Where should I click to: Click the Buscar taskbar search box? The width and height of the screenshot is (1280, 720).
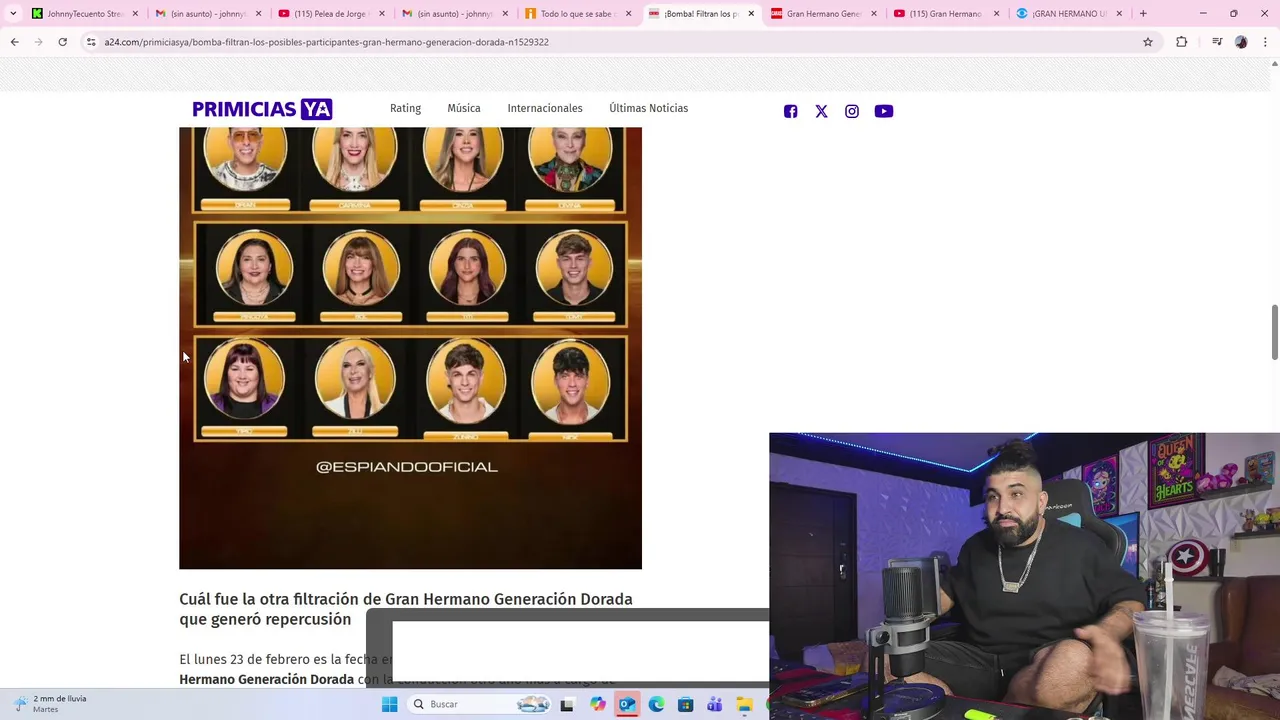click(x=480, y=704)
